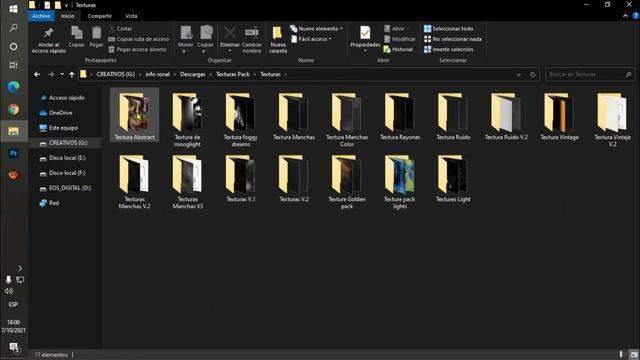Select the Textura foggy dreams folder

pyautogui.click(x=241, y=120)
